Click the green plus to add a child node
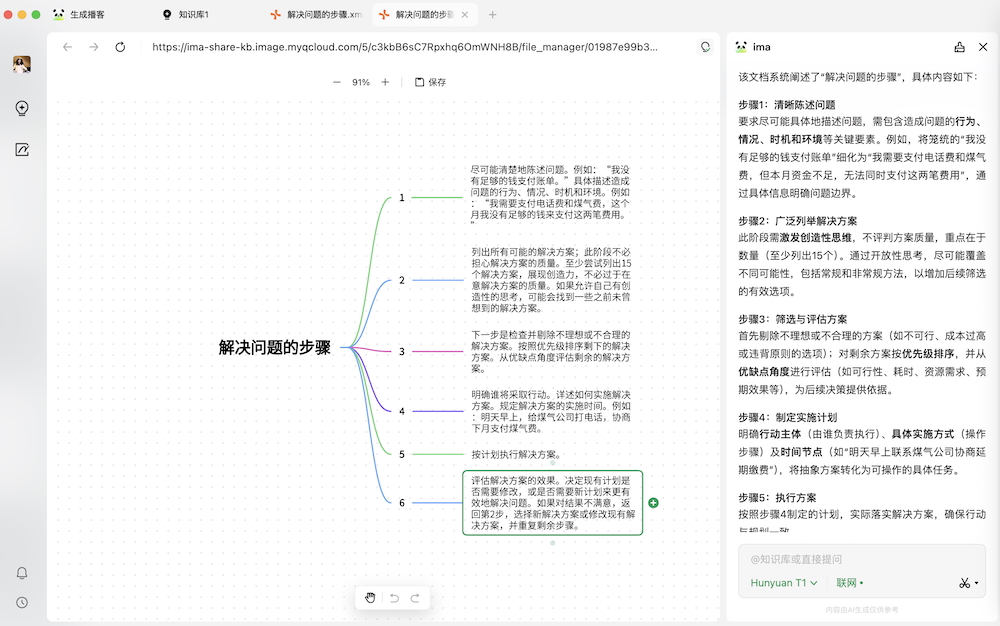1000x626 pixels. [x=651, y=503]
